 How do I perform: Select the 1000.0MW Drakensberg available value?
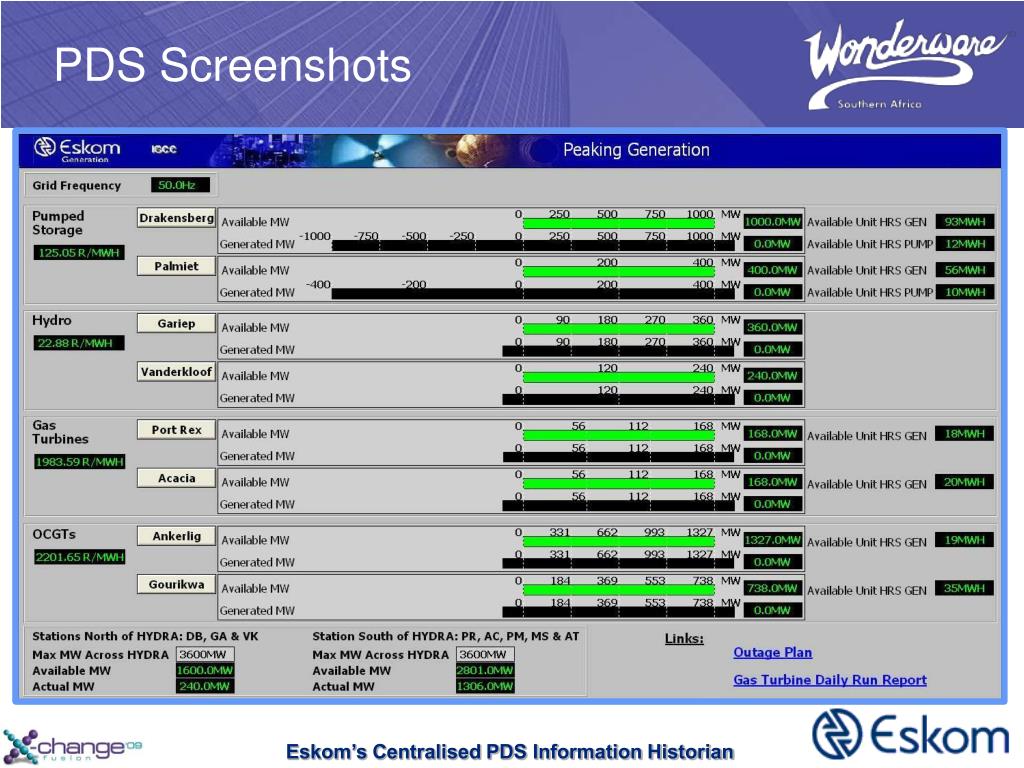pyautogui.click(x=773, y=222)
